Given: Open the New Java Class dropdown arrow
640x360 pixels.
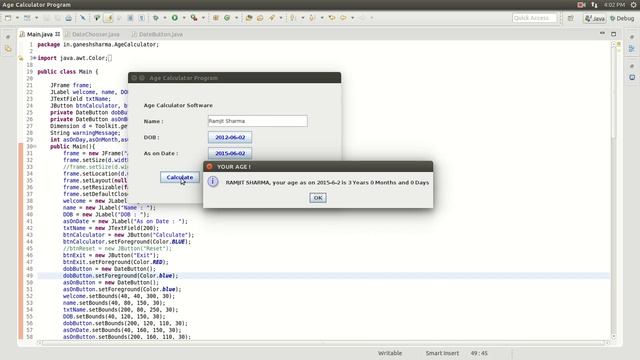Looking at the screenshot, I should click(x=236, y=18).
